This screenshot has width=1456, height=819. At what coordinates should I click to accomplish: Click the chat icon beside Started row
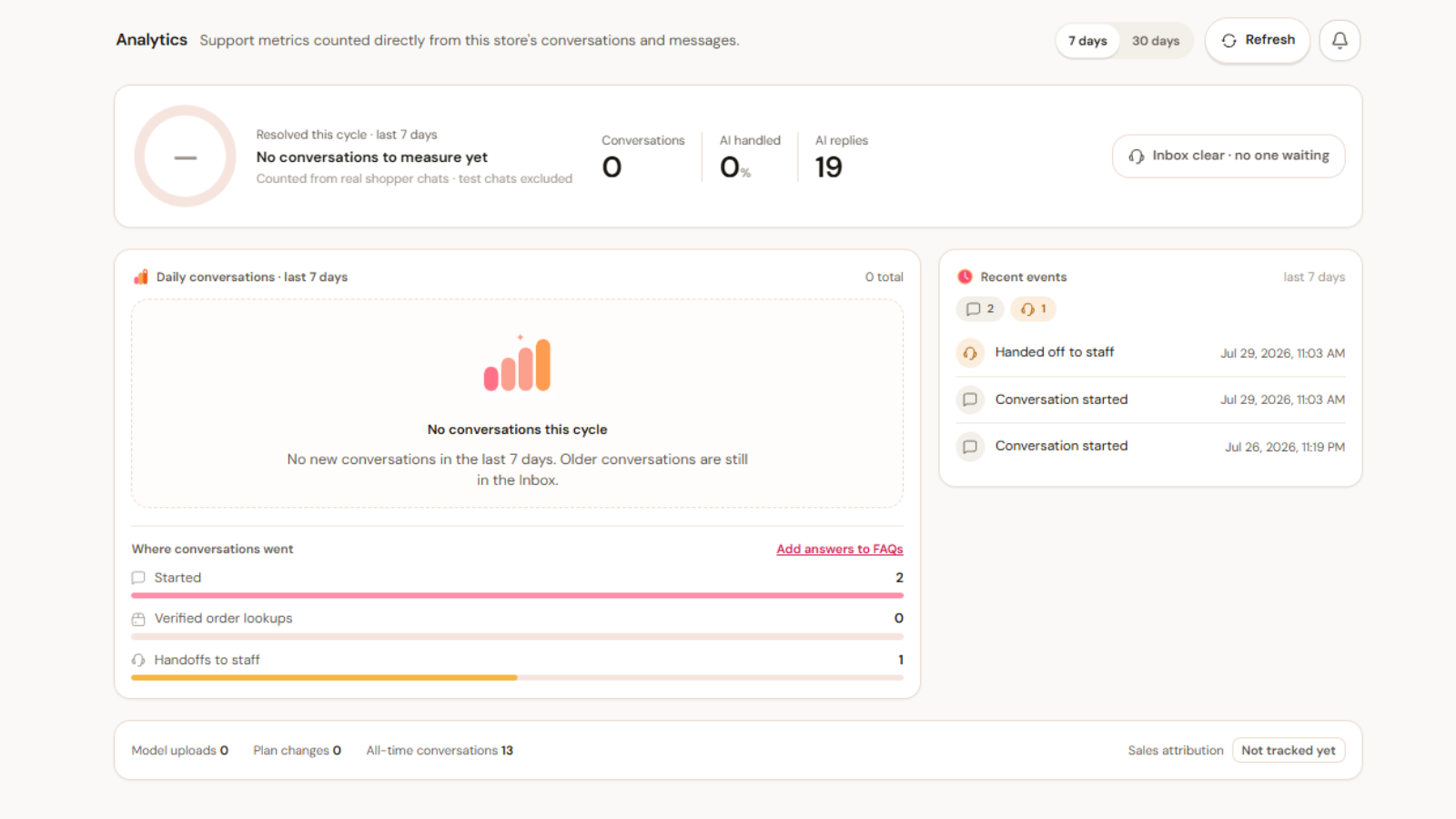pyautogui.click(x=138, y=578)
